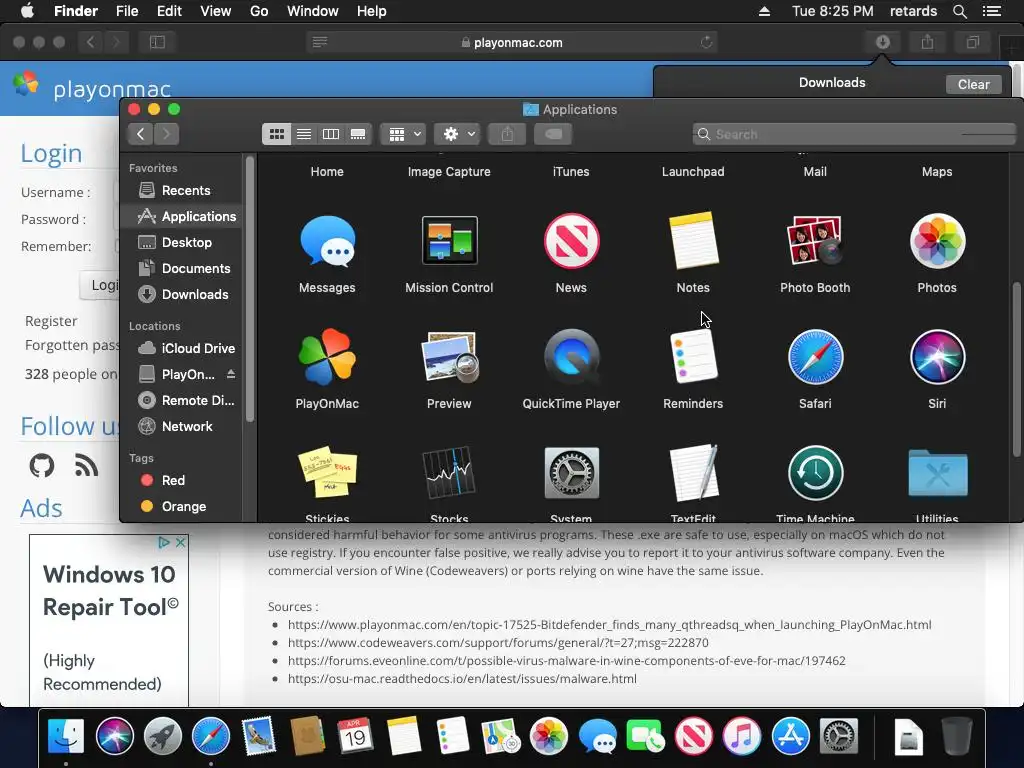Open the Utilities folder

pos(937,473)
